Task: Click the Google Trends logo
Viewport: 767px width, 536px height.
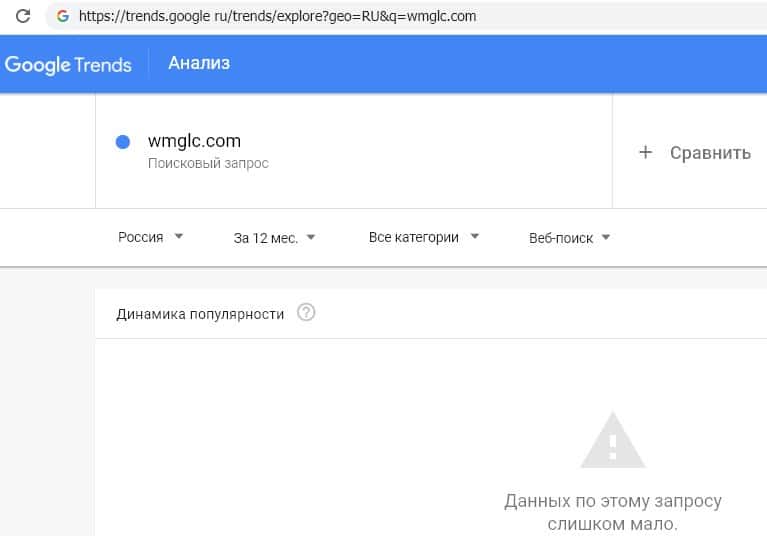Action: point(68,65)
